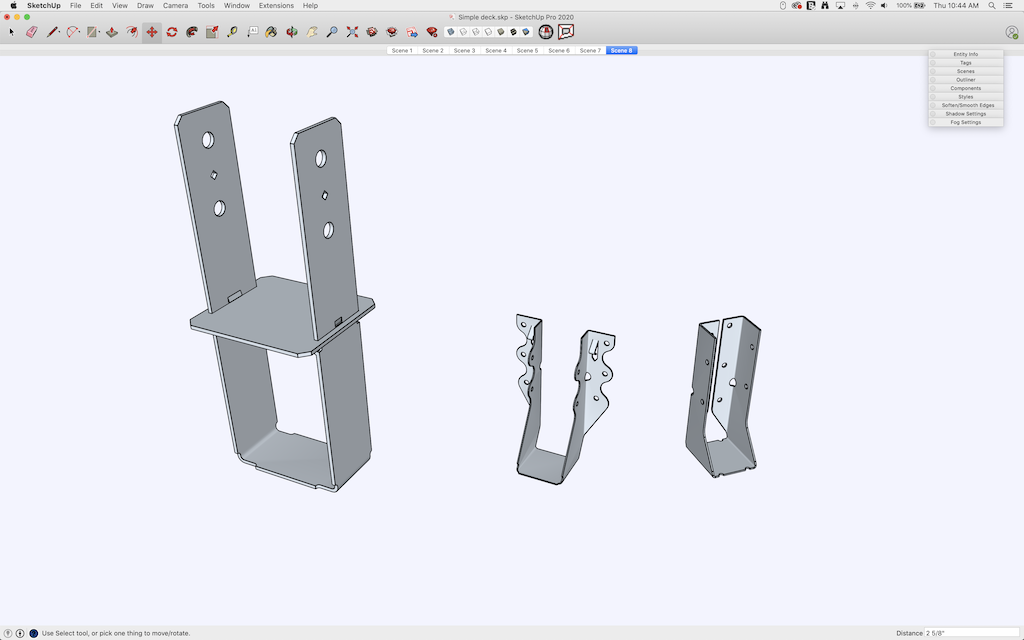Choose the Rotate tool

click(171, 32)
